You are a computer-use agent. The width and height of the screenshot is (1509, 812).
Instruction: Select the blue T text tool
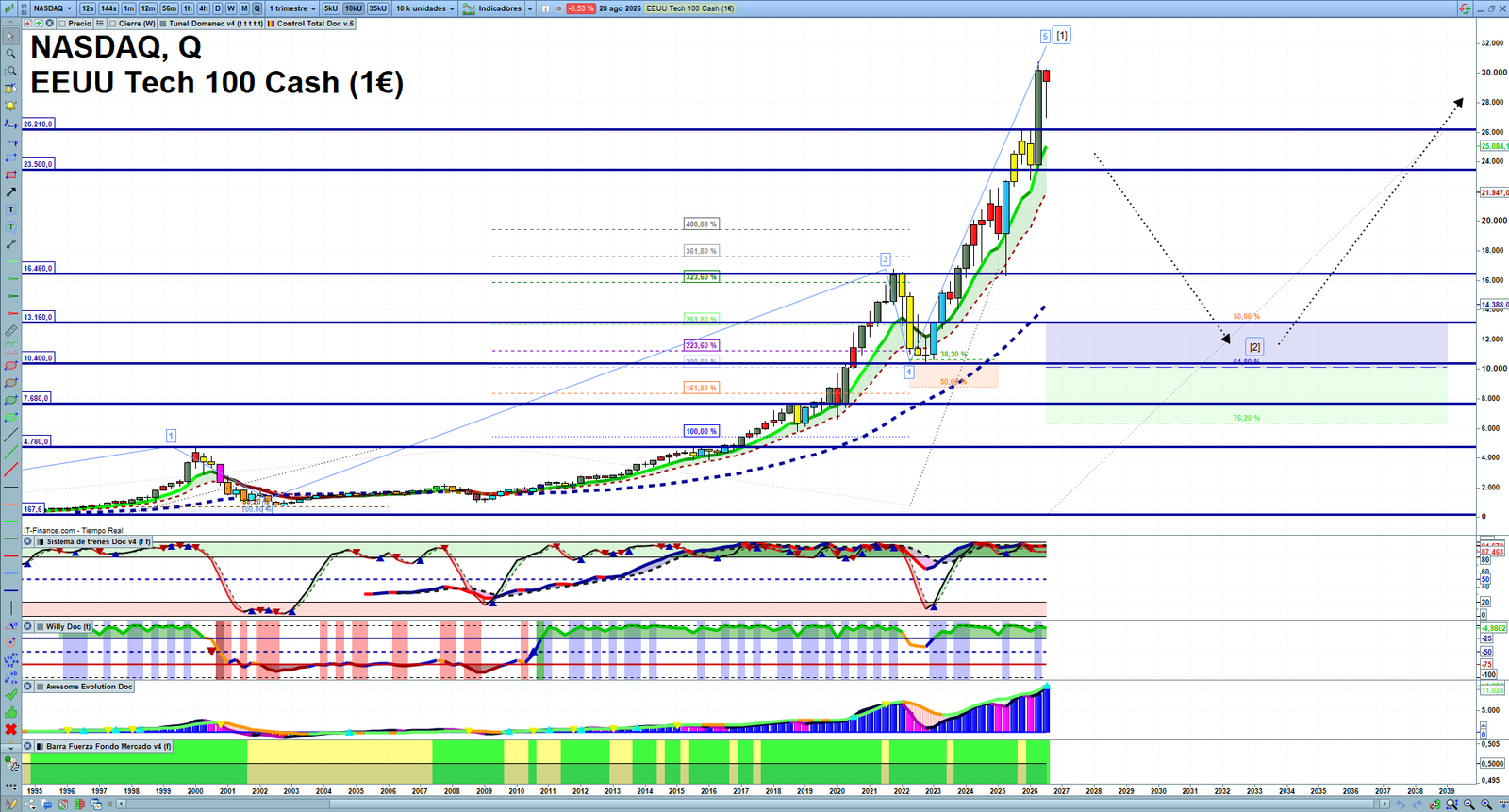pyautogui.click(x=11, y=209)
